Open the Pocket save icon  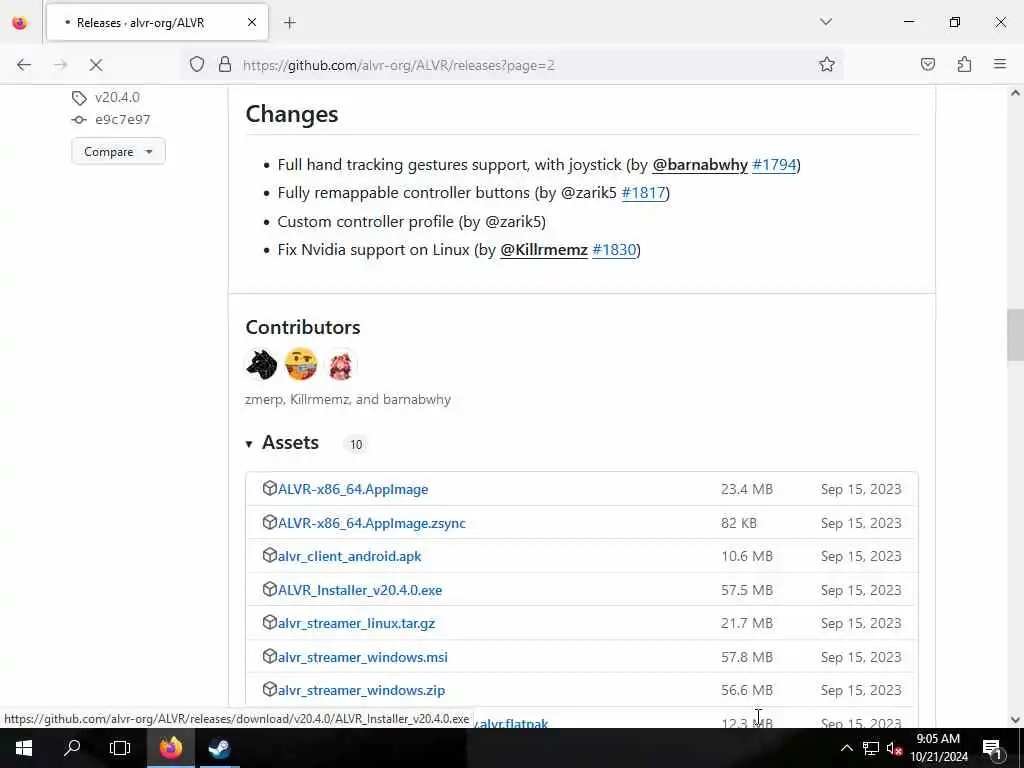click(927, 65)
